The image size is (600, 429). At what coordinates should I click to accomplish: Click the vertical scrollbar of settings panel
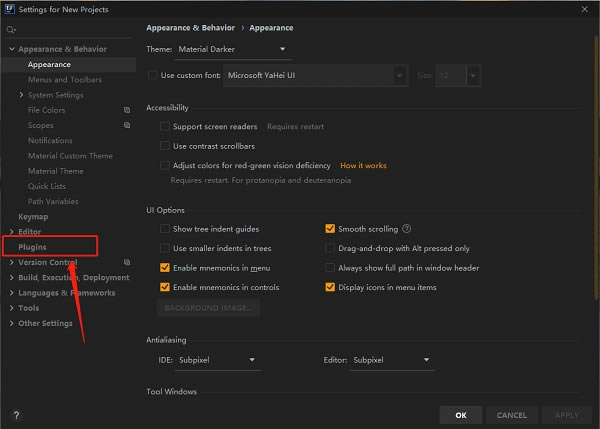coord(596,168)
